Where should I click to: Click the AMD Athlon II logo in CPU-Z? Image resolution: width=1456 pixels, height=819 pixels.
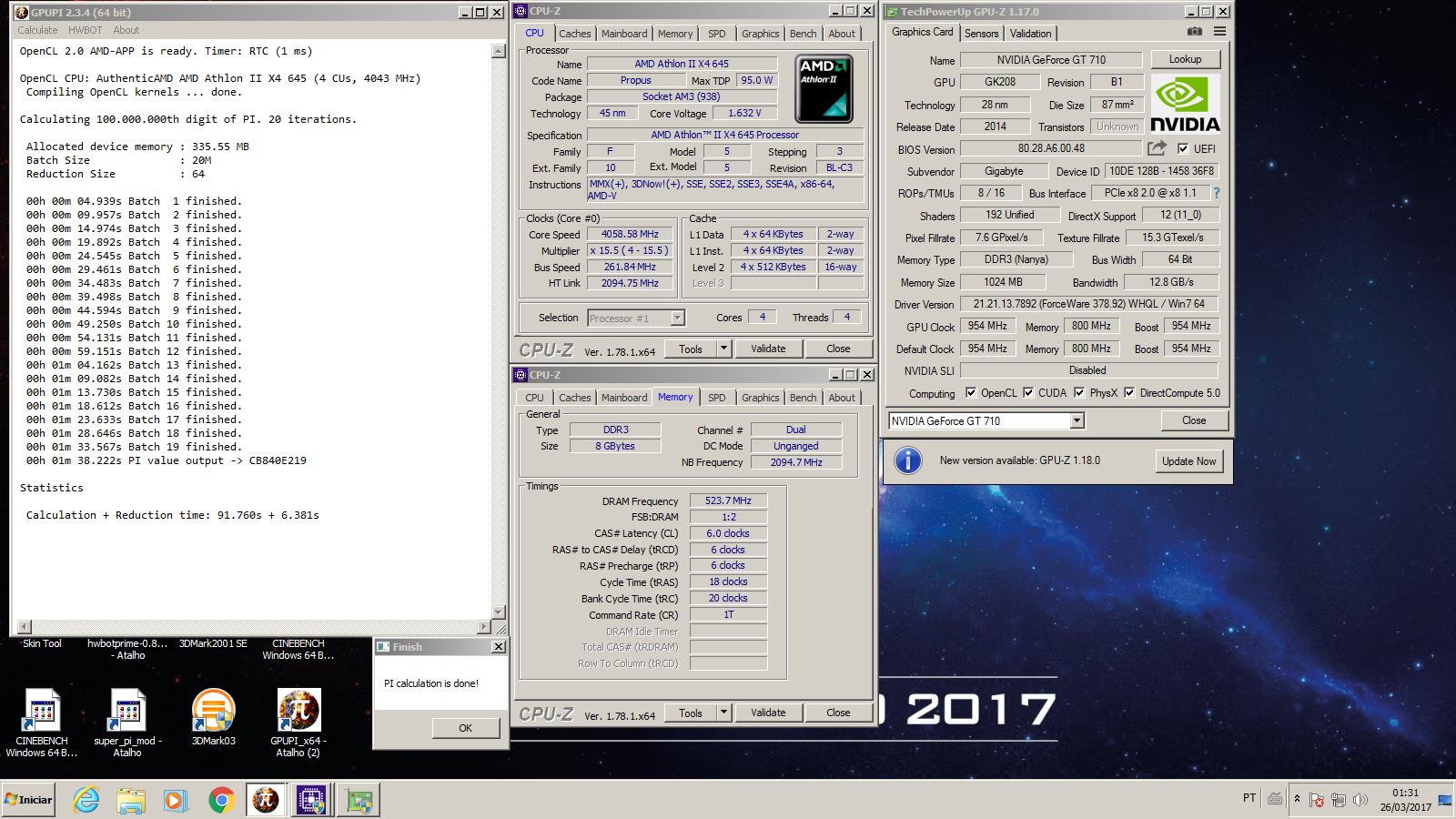pyautogui.click(x=824, y=89)
